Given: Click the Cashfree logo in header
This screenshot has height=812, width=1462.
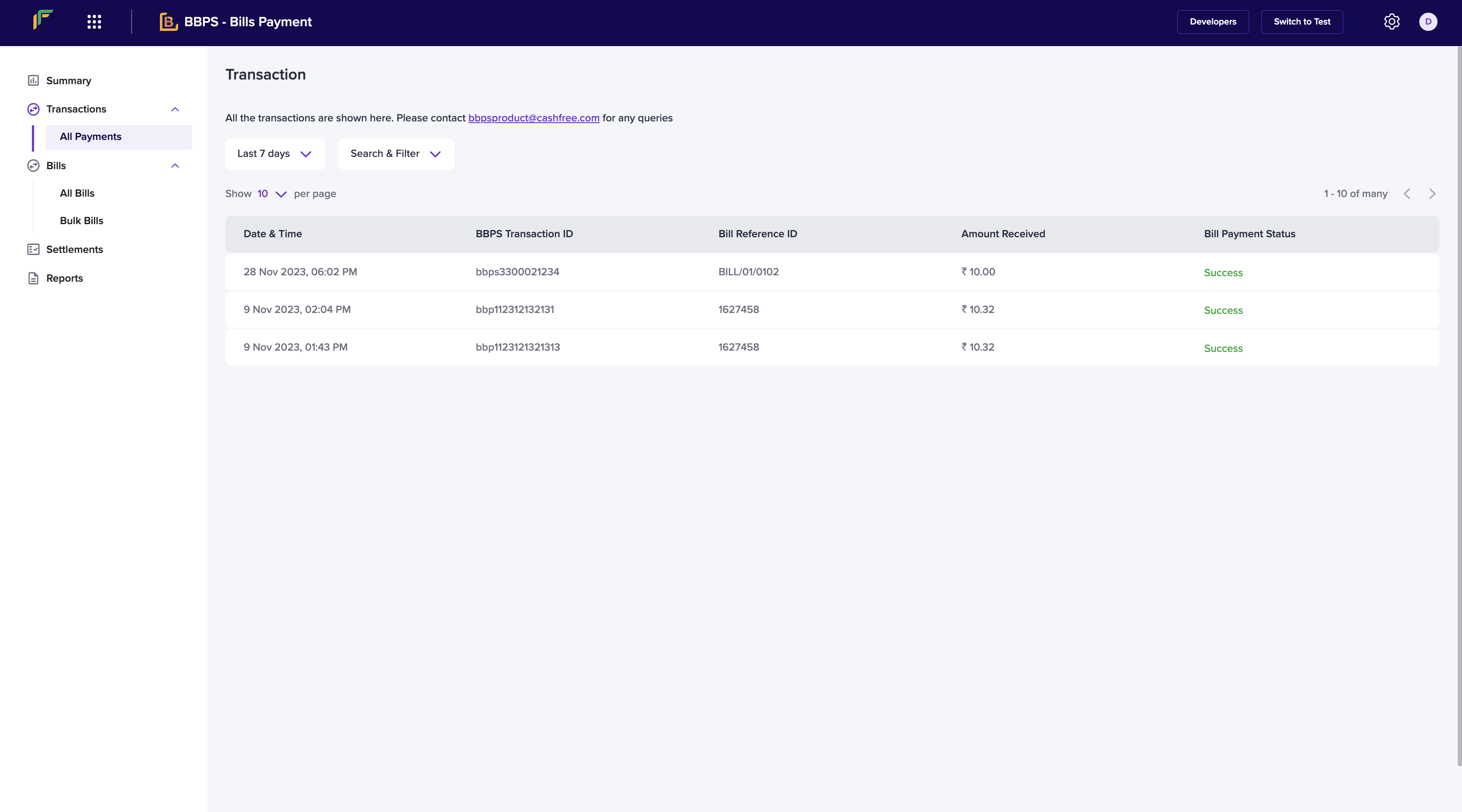Looking at the screenshot, I should (43, 20).
